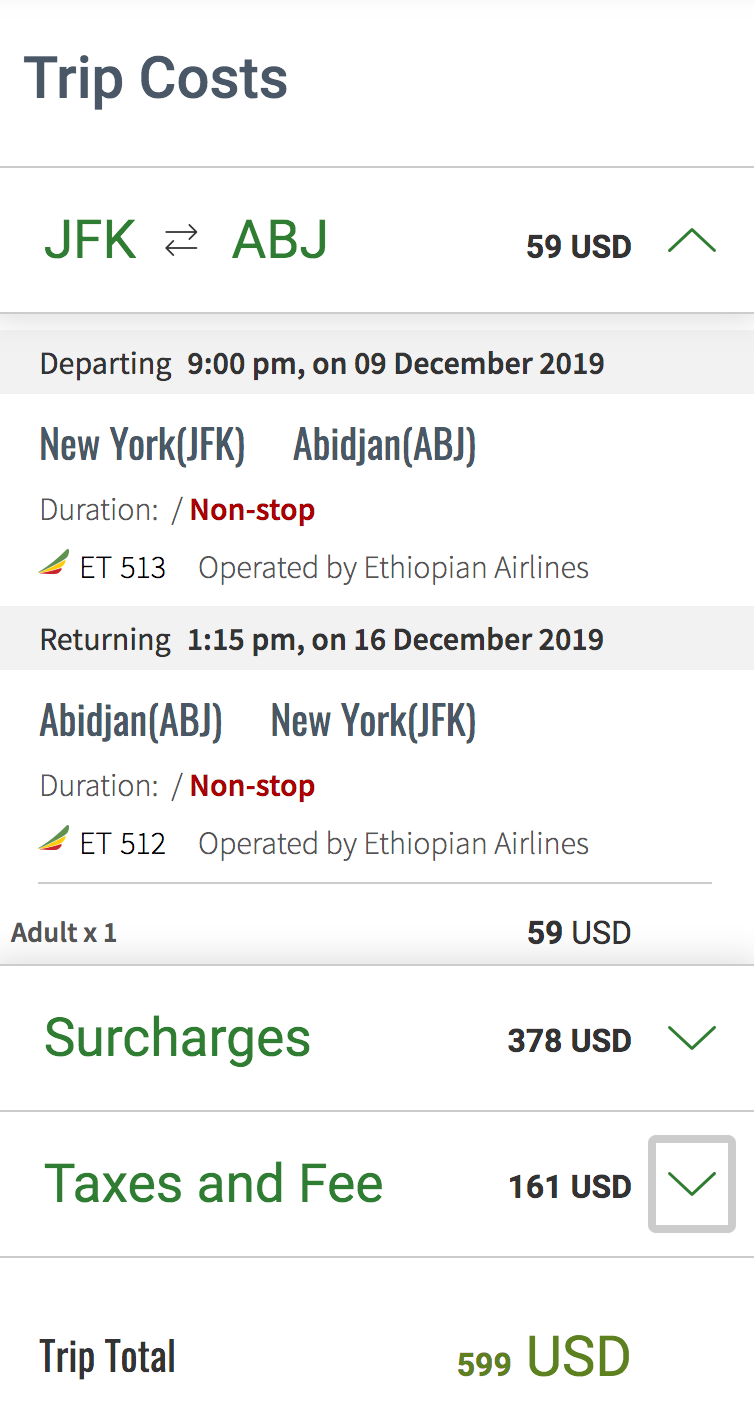Click the red Non-stop label for departing flight

tap(252, 510)
